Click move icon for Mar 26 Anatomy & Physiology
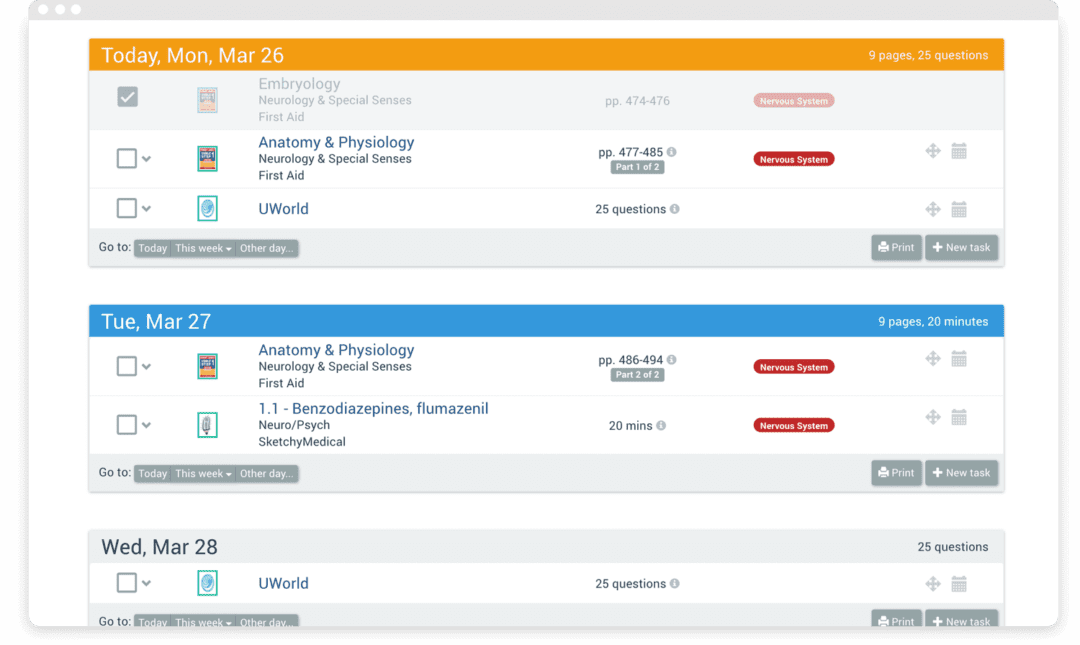Viewport: 1080px width, 645px height. [x=932, y=151]
